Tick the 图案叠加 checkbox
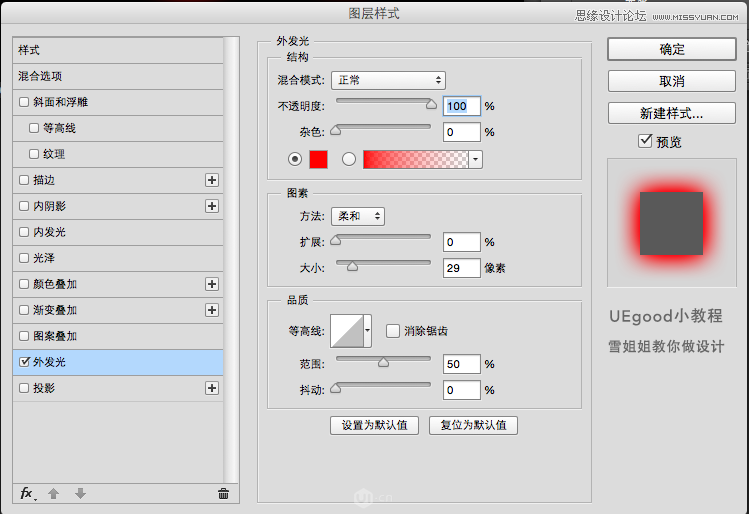Image resolution: width=749 pixels, height=514 pixels. pos(24,336)
